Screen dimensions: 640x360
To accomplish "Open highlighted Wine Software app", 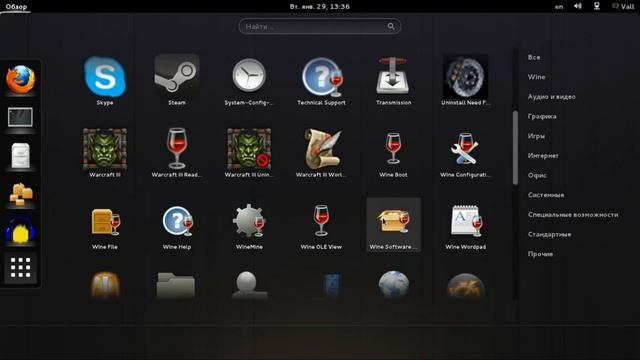I will [393, 225].
